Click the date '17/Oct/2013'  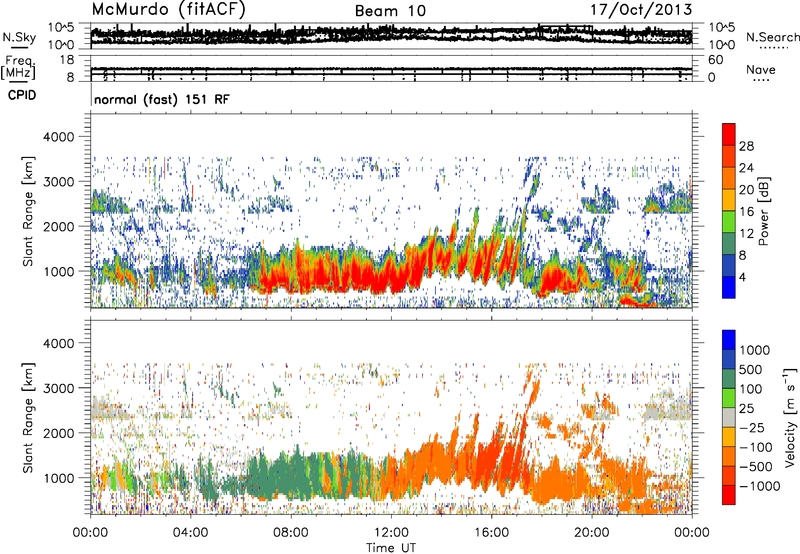[641, 10]
